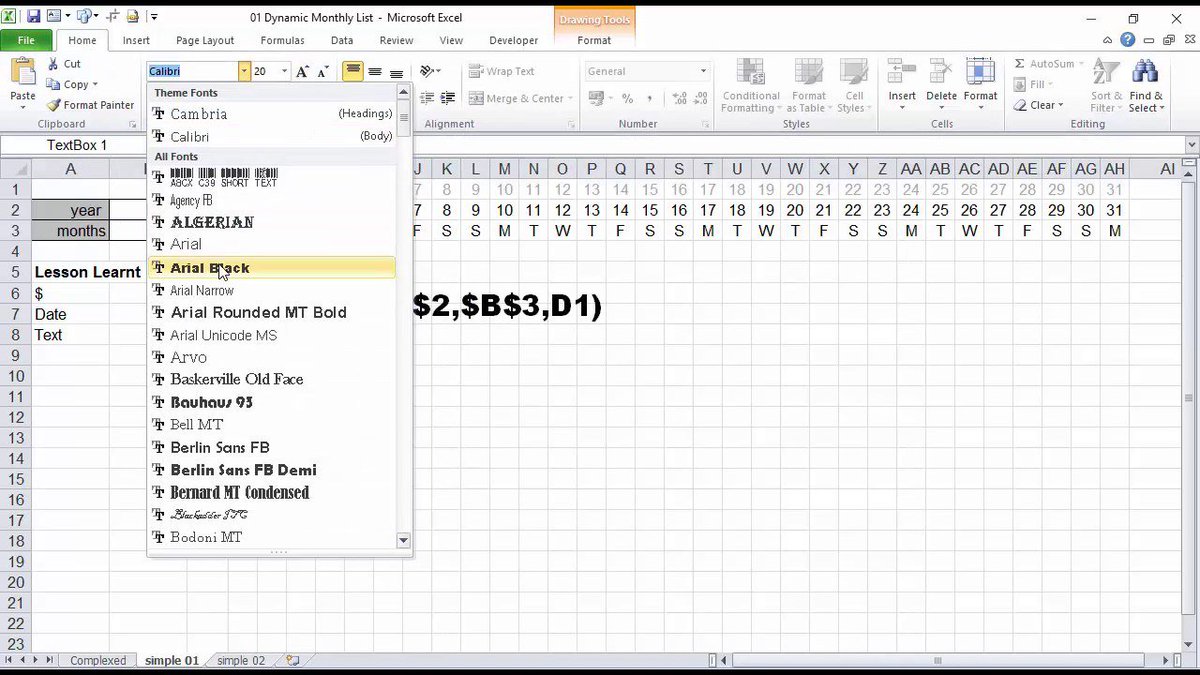Viewport: 1200px width, 675px height.
Task: Open Format as Table gallery
Action: point(809,85)
